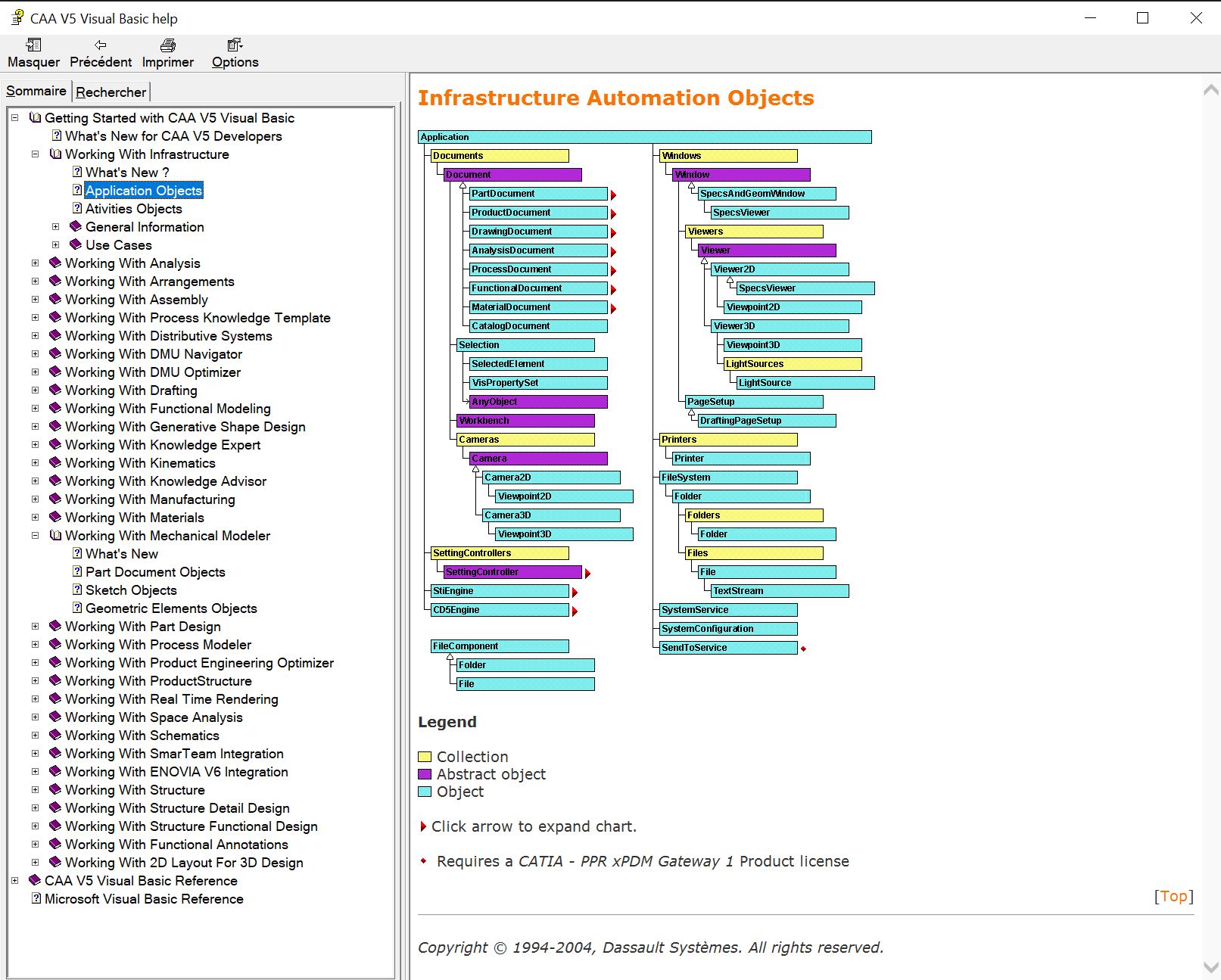Open What's New for CAA V5 Developers
The height and width of the screenshot is (980, 1221).
click(173, 136)
